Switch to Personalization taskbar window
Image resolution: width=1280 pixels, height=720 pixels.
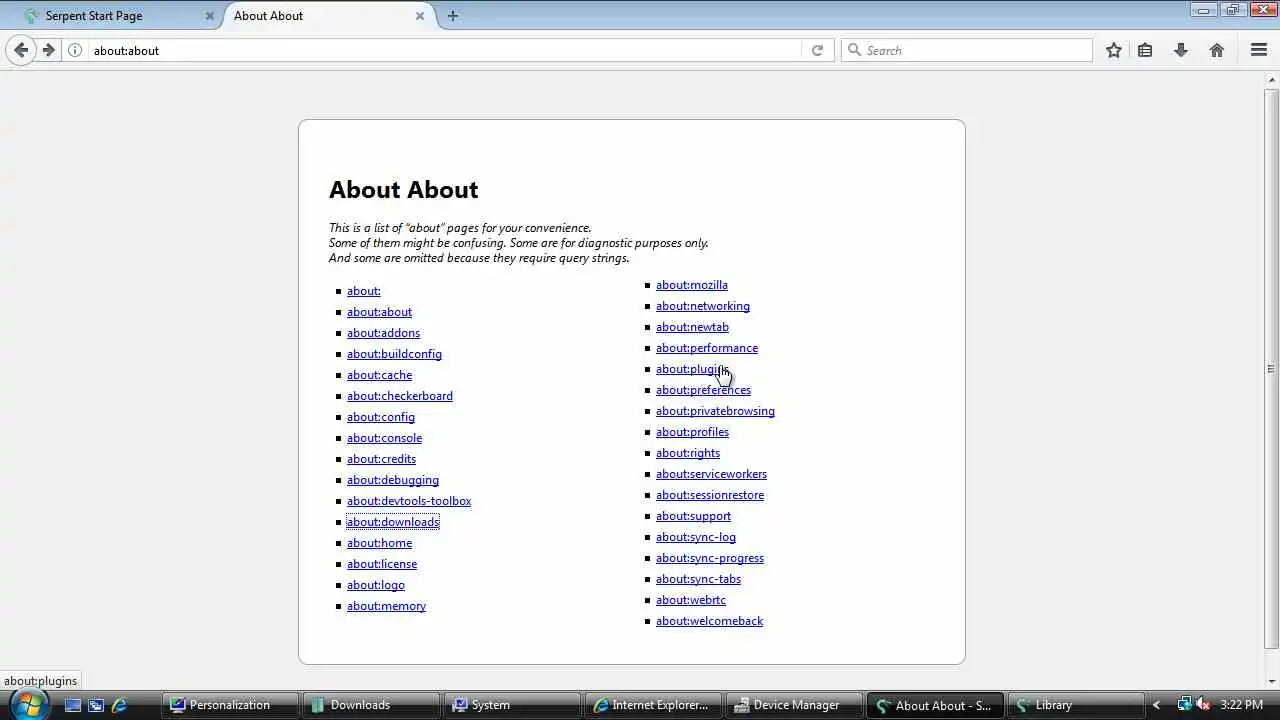[x=231, y=705]
